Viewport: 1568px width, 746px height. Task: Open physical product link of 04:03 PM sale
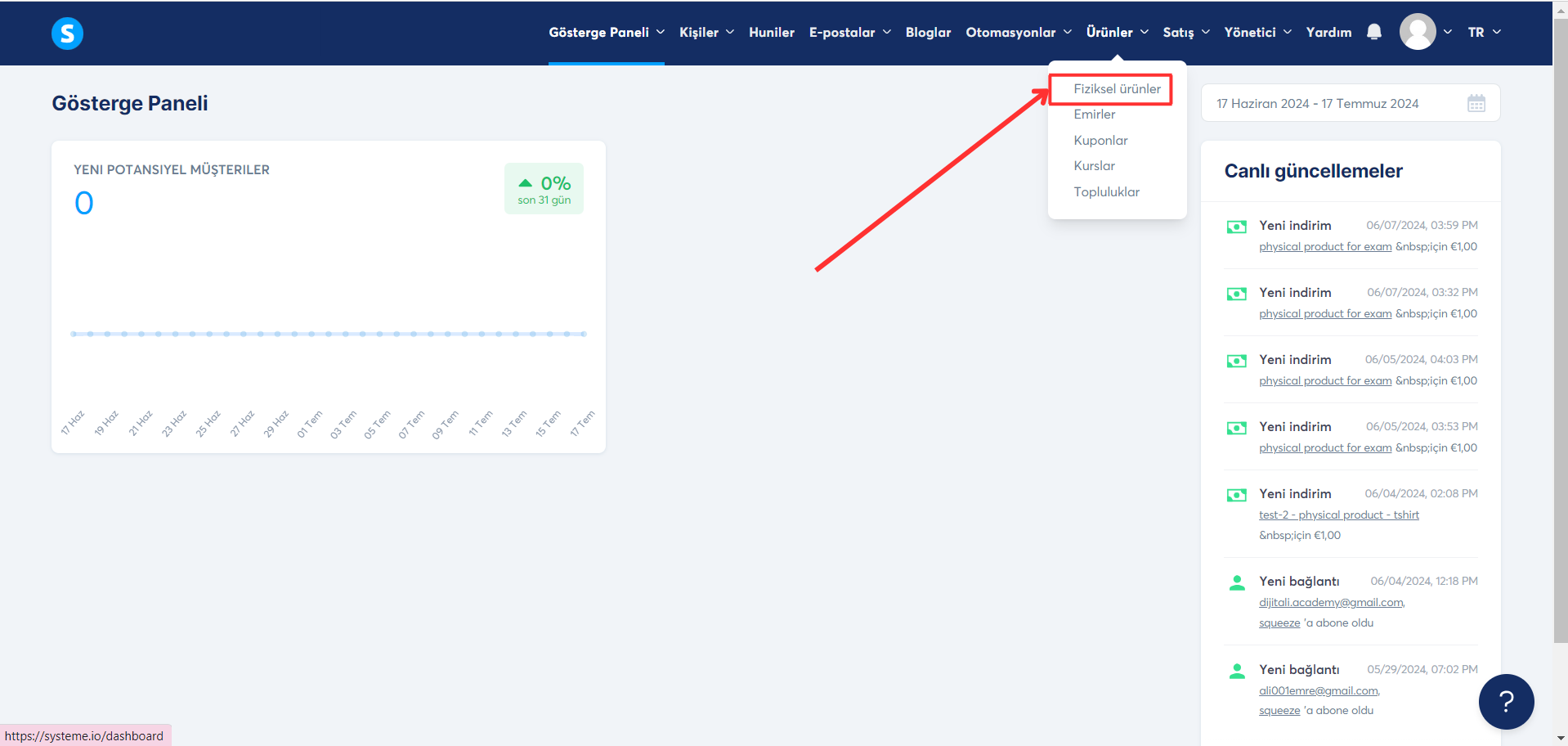[1325, 381]
